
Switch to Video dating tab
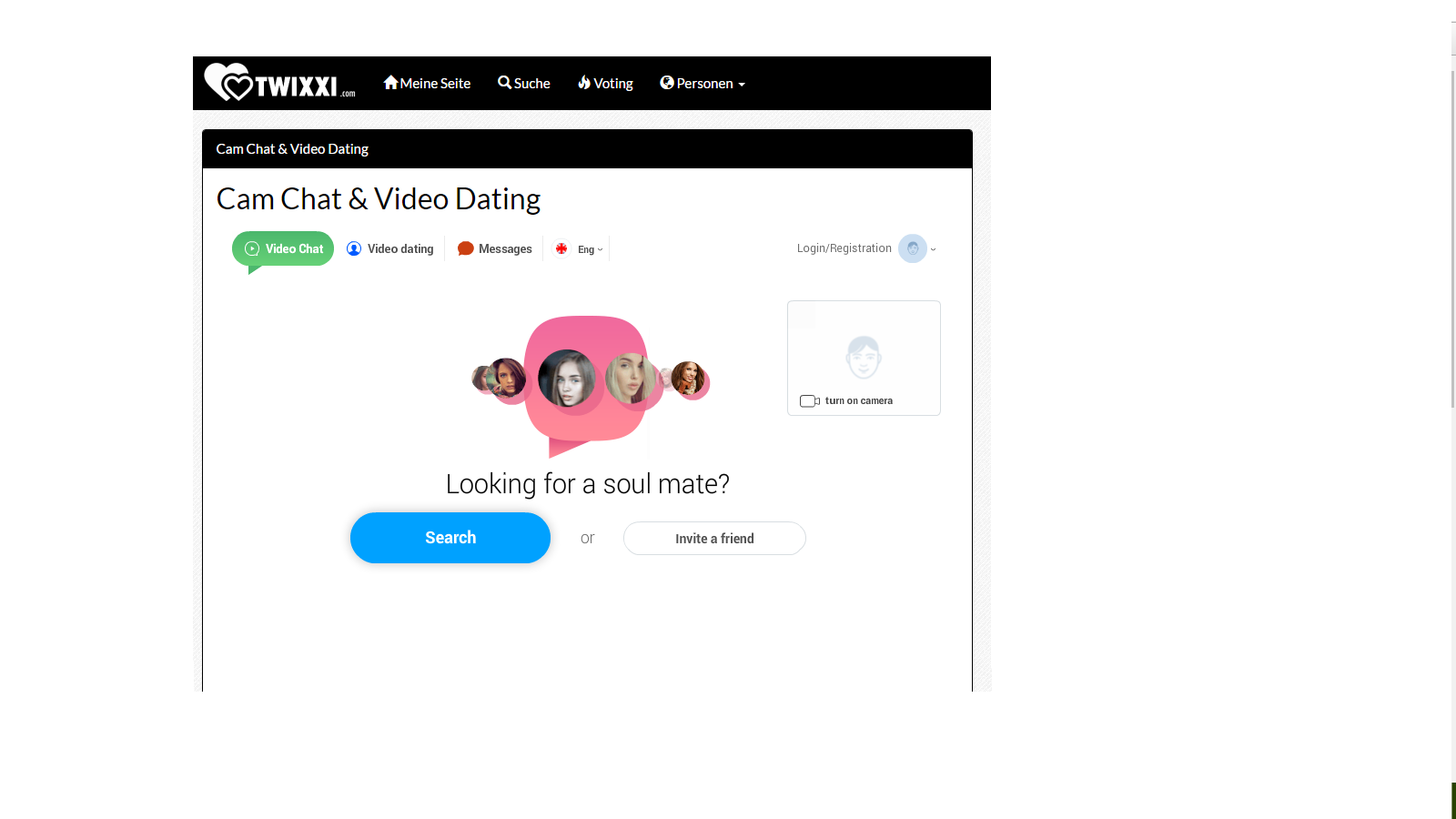tap(390, 248)
